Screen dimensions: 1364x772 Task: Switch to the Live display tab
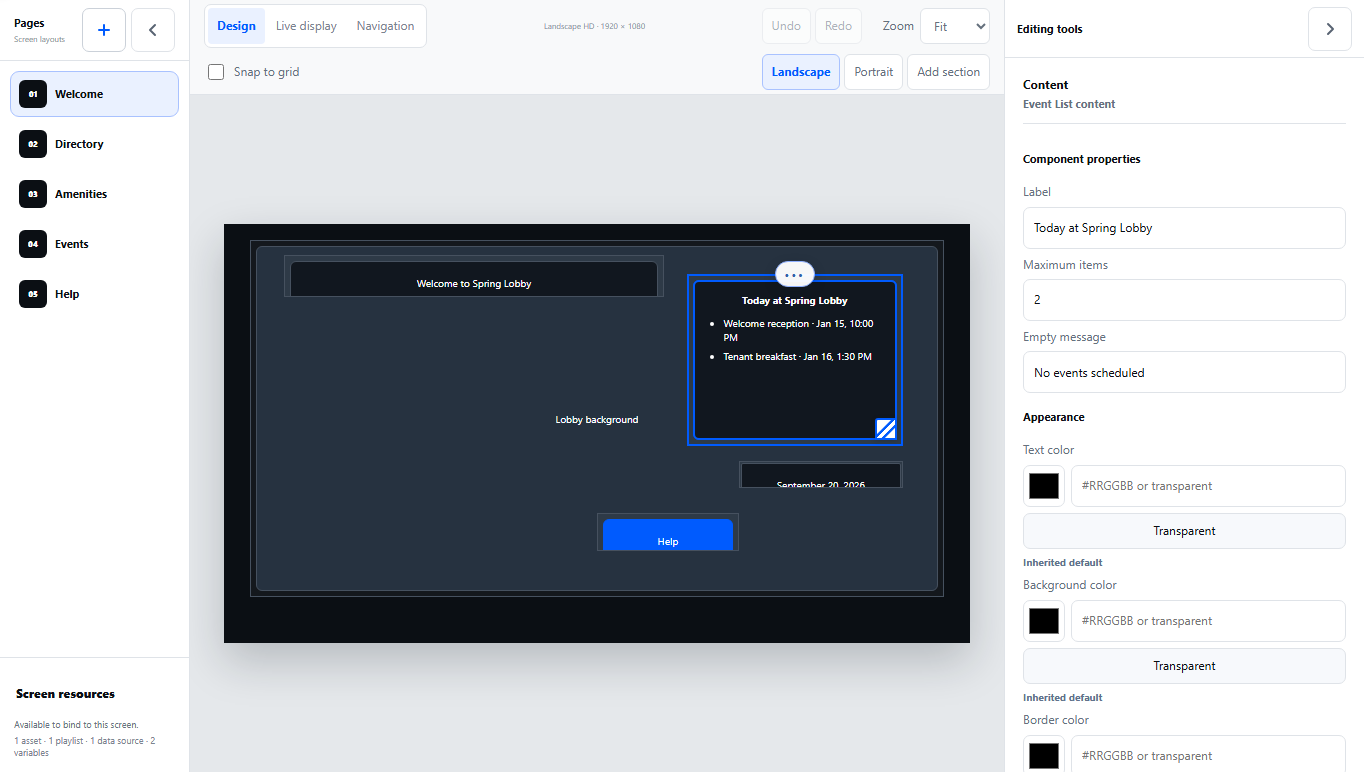tap(306, 26)
